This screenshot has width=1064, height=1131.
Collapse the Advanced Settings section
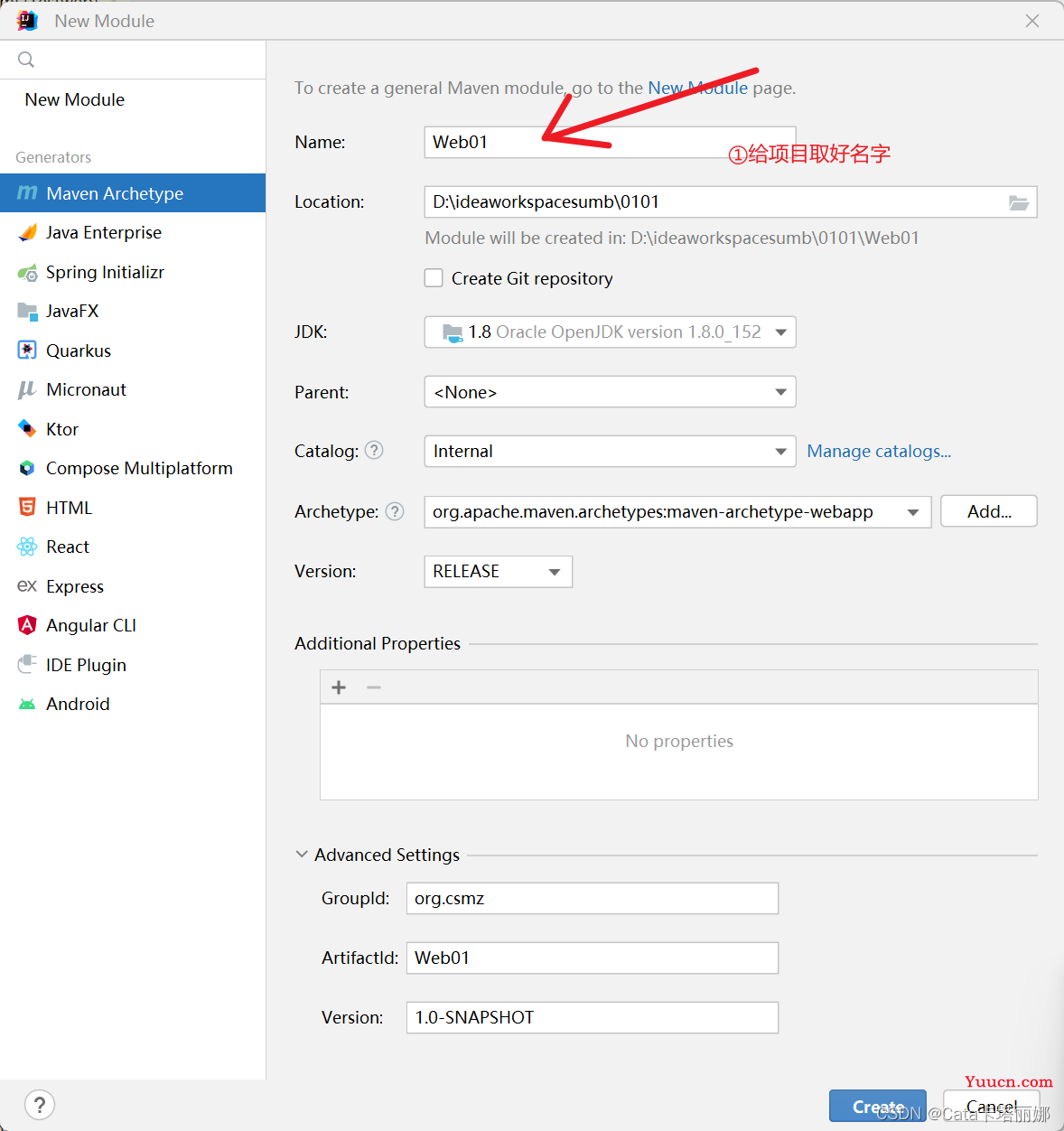[302, 855]
